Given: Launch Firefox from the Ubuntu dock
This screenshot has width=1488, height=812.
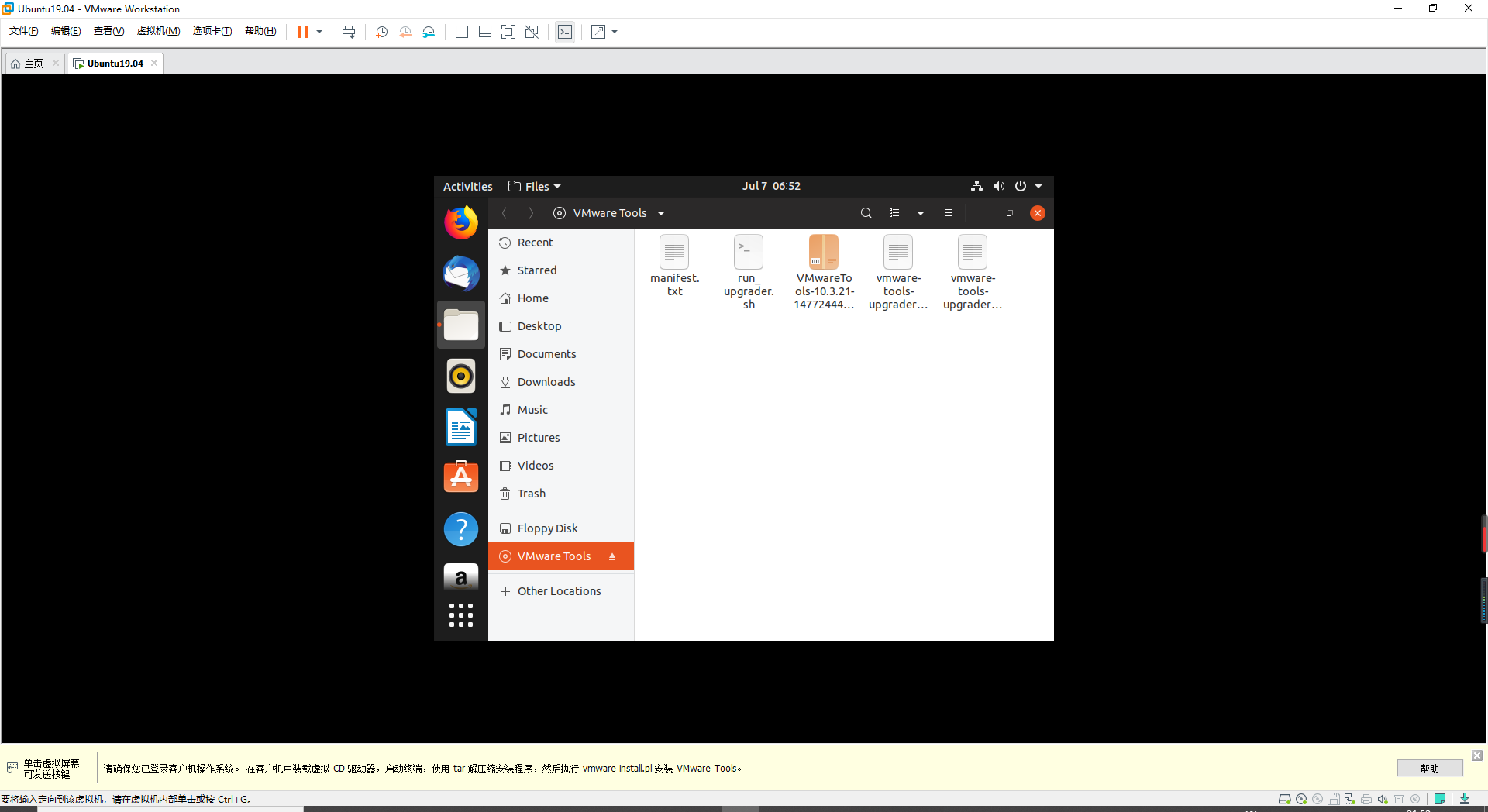Looking at the screenshot, I should click(461, 223).
